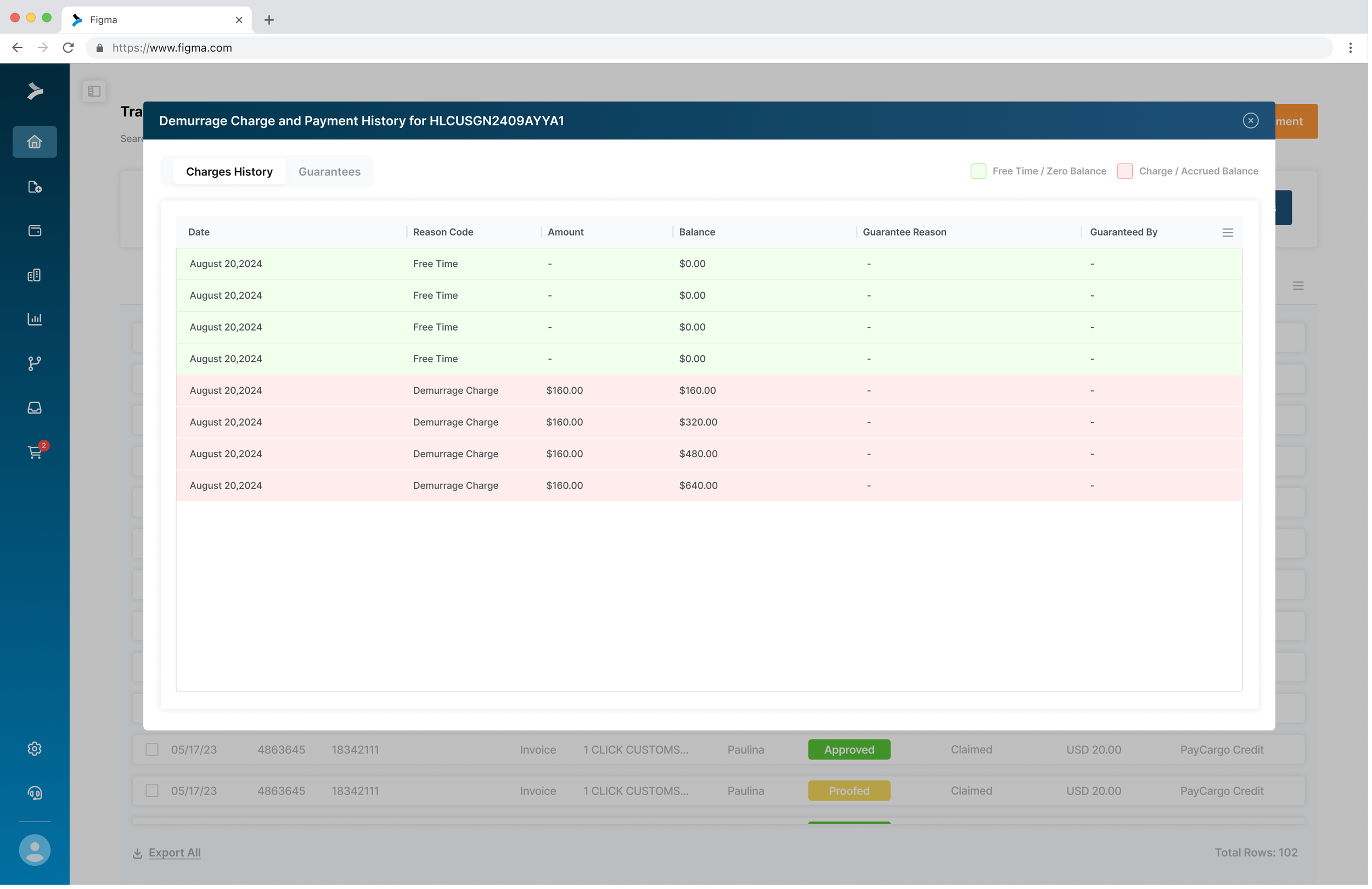Click the branch workflow sidebar icon
1372x889 pixels.
(x=35, y=364)
